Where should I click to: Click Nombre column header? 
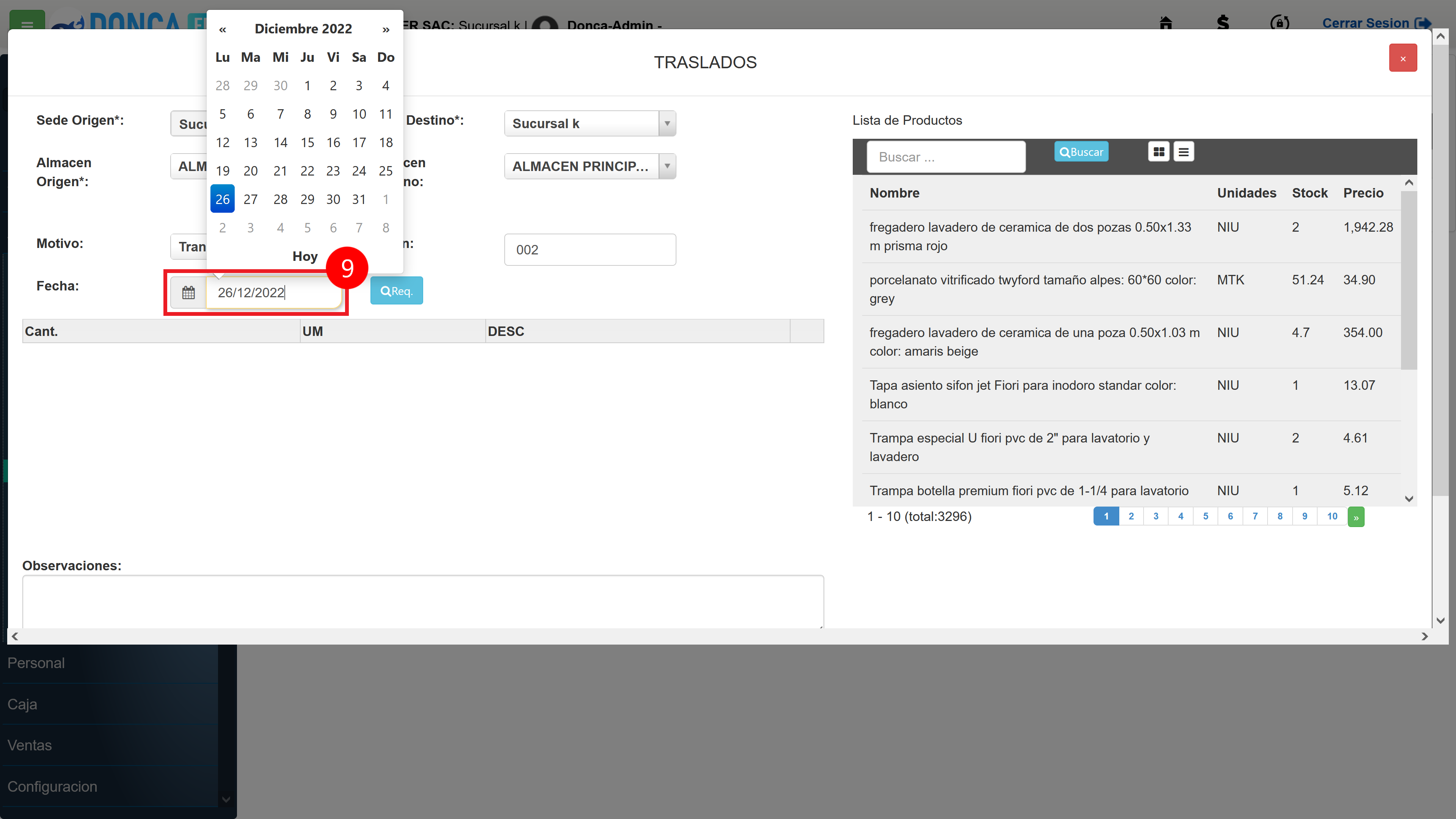[894, 193]
